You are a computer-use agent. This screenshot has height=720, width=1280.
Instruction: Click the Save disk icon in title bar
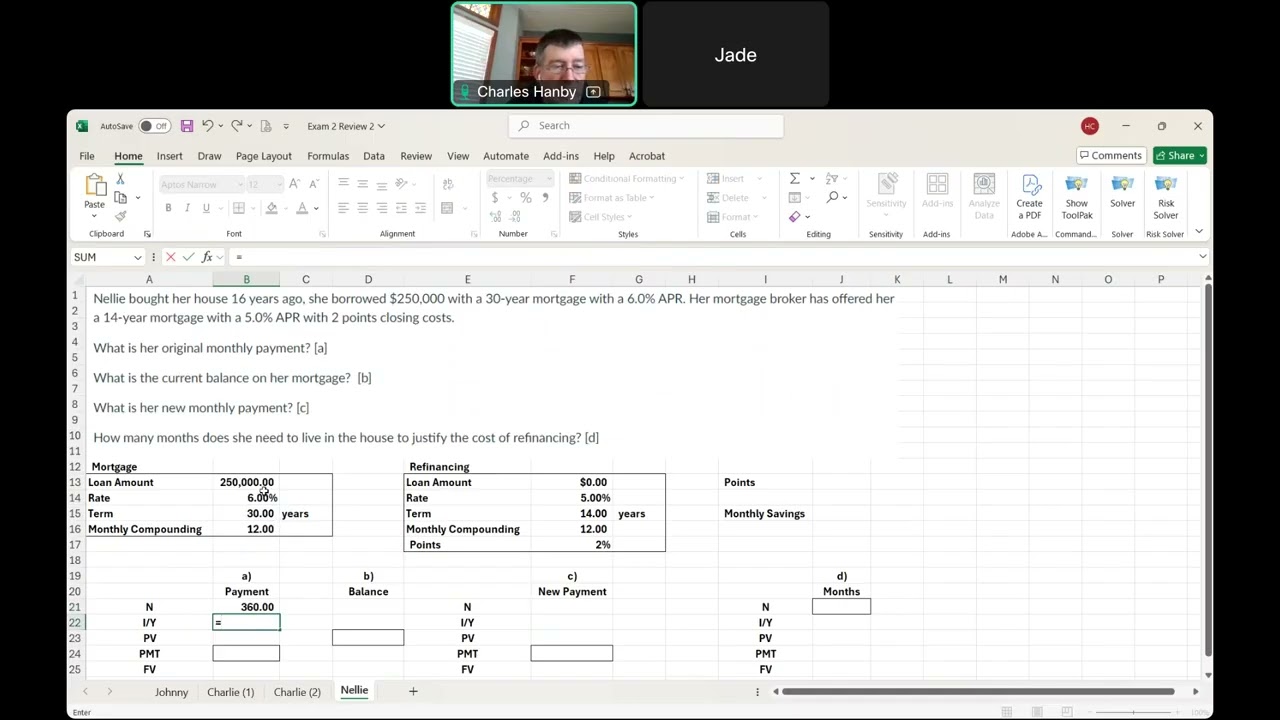187,126
